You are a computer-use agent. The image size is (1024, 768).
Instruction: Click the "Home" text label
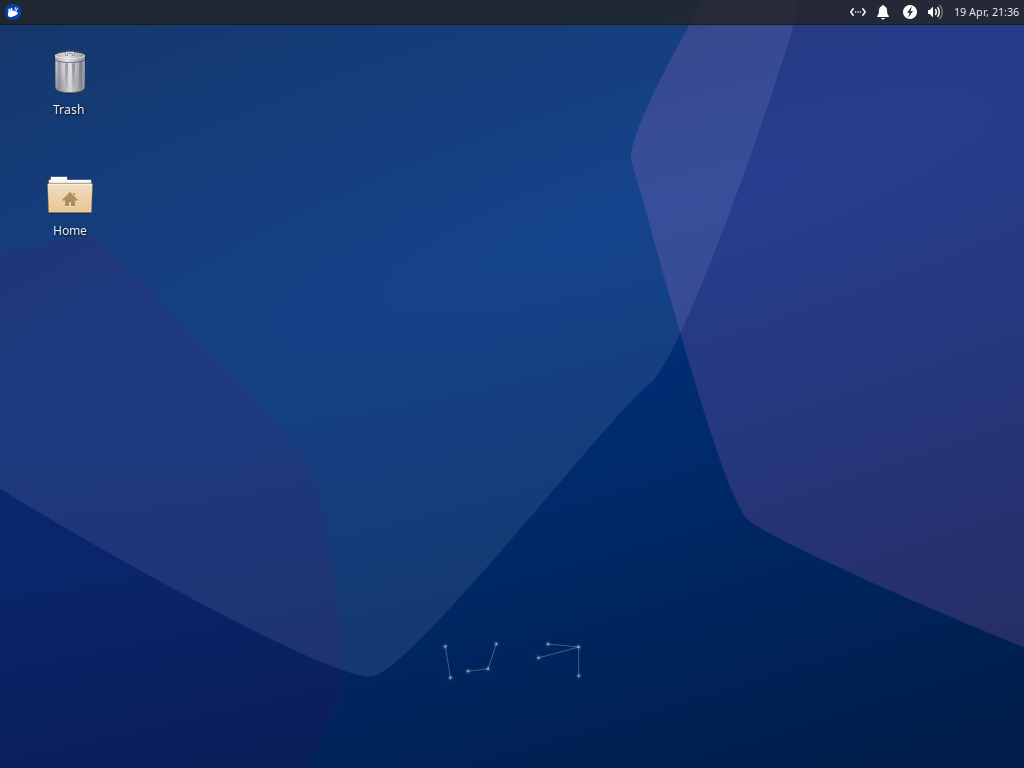tap(69, 231)
